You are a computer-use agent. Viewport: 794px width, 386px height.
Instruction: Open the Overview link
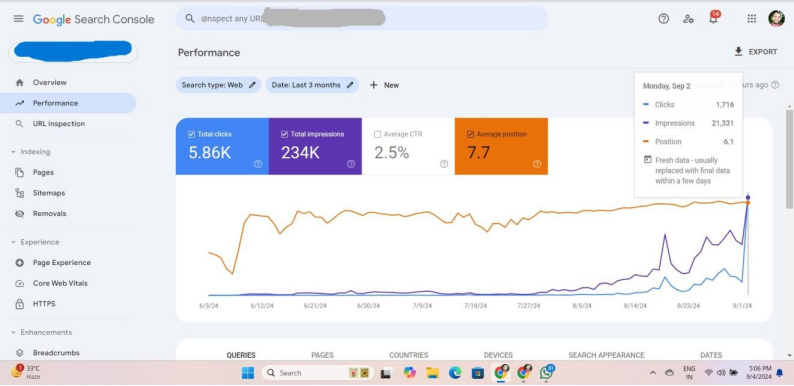tap(50, 83)
